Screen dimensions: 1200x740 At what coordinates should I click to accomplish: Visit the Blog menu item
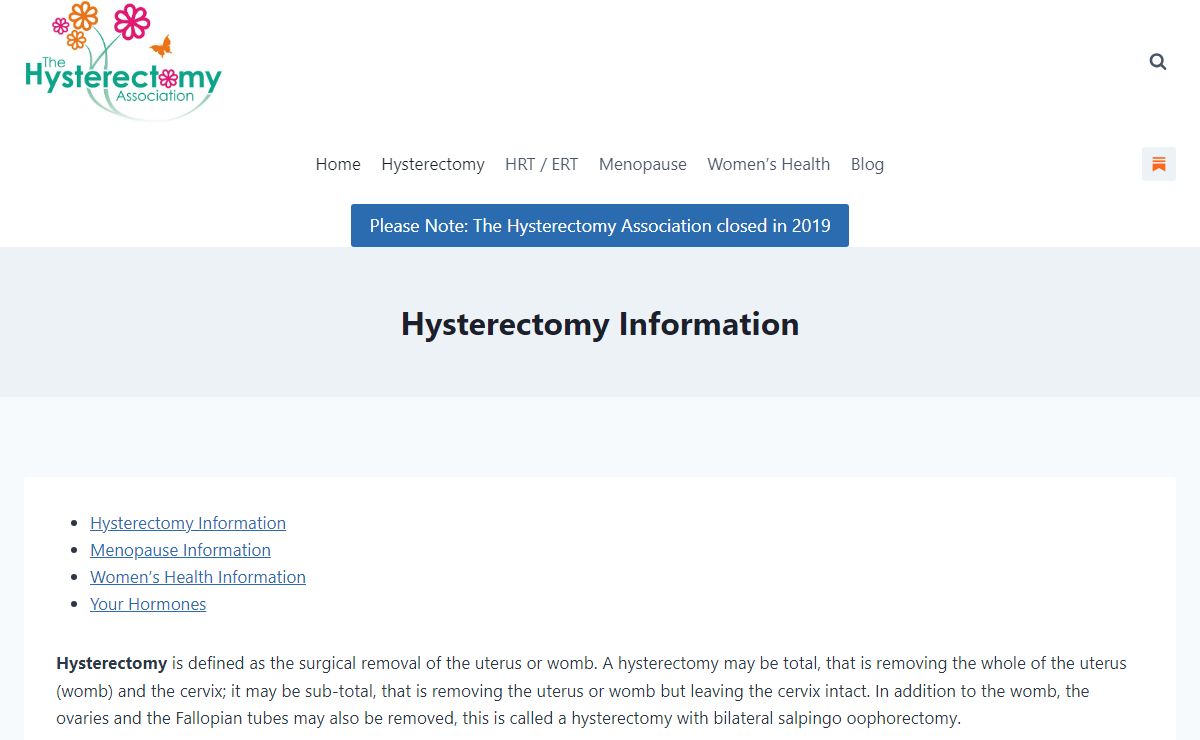click(867, 164)
